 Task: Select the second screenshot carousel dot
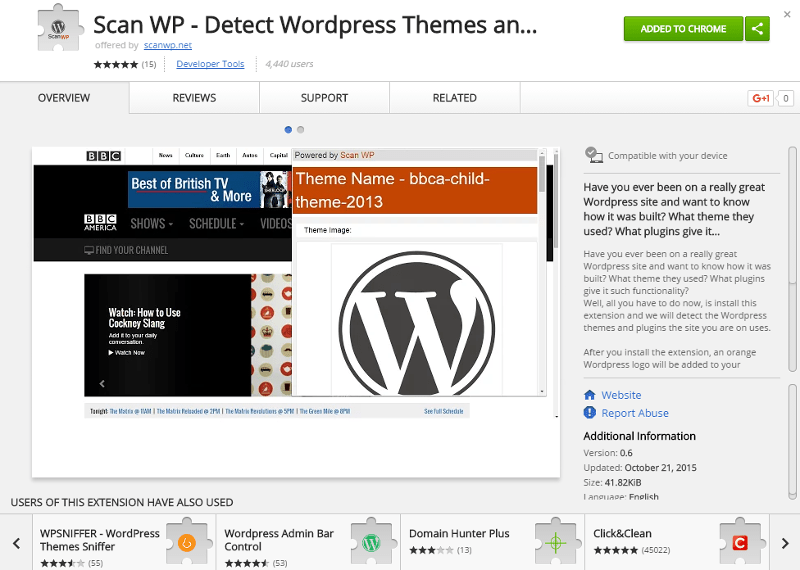click(x=301, y=130)
